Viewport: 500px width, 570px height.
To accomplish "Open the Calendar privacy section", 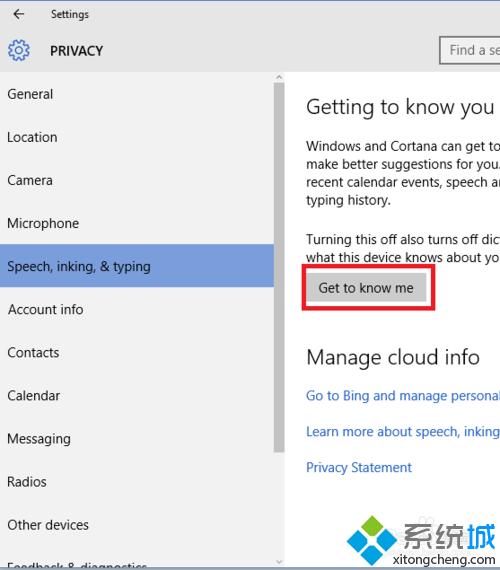I will tap(137, 395).
